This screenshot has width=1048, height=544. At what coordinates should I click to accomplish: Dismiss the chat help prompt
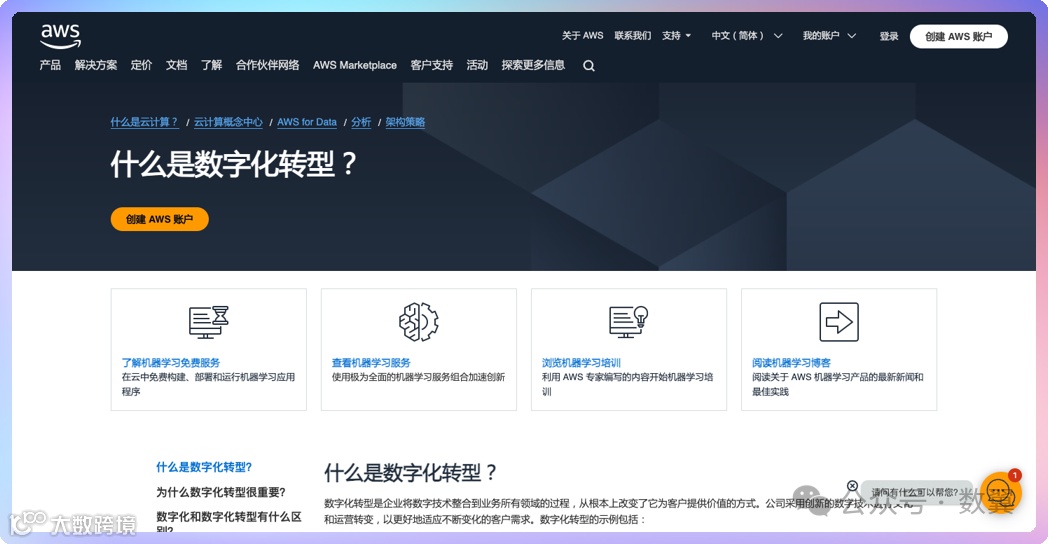pos(852,486)
